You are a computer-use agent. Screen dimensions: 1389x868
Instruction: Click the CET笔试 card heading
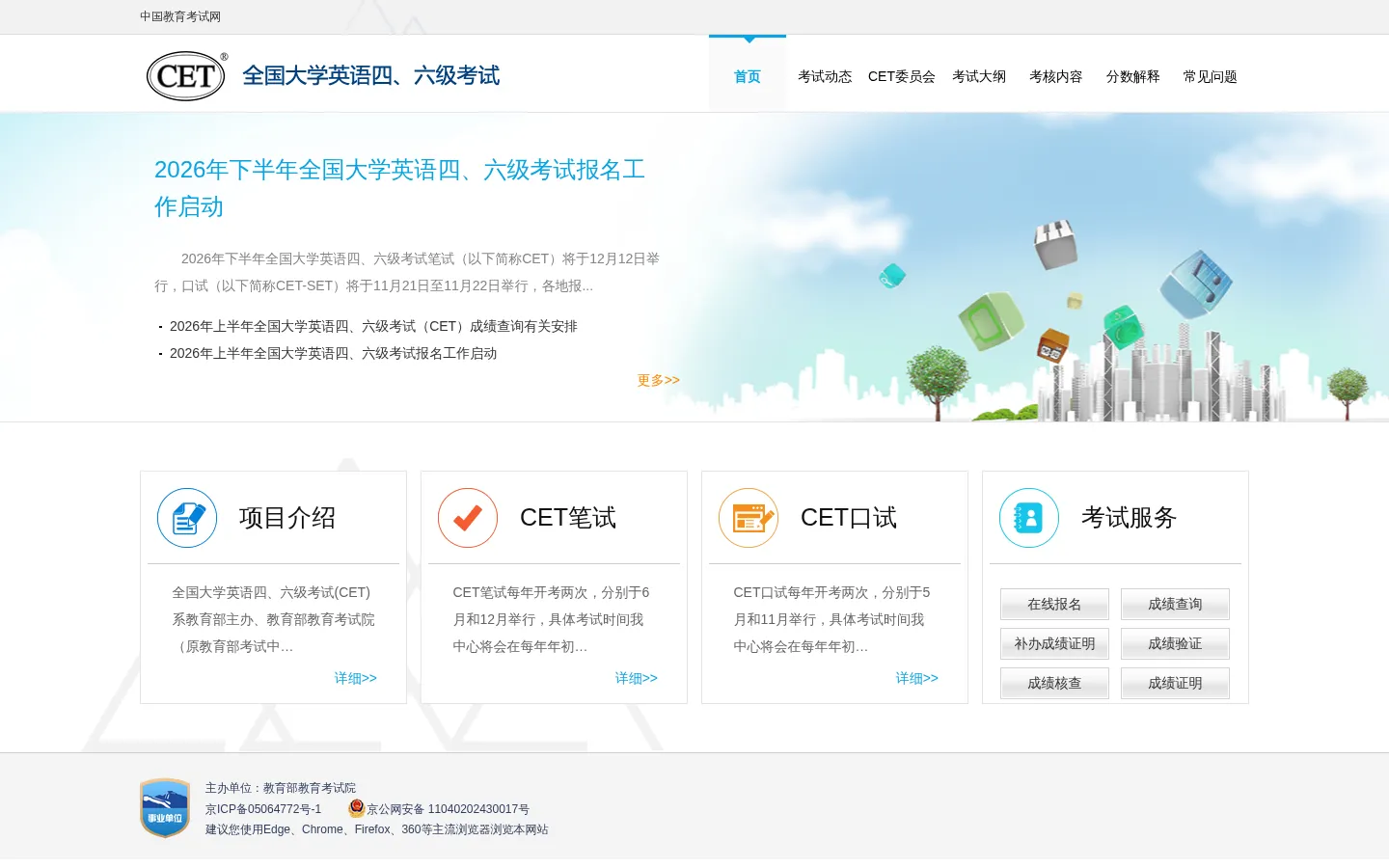pyautogui.click(x=568, y=518)
